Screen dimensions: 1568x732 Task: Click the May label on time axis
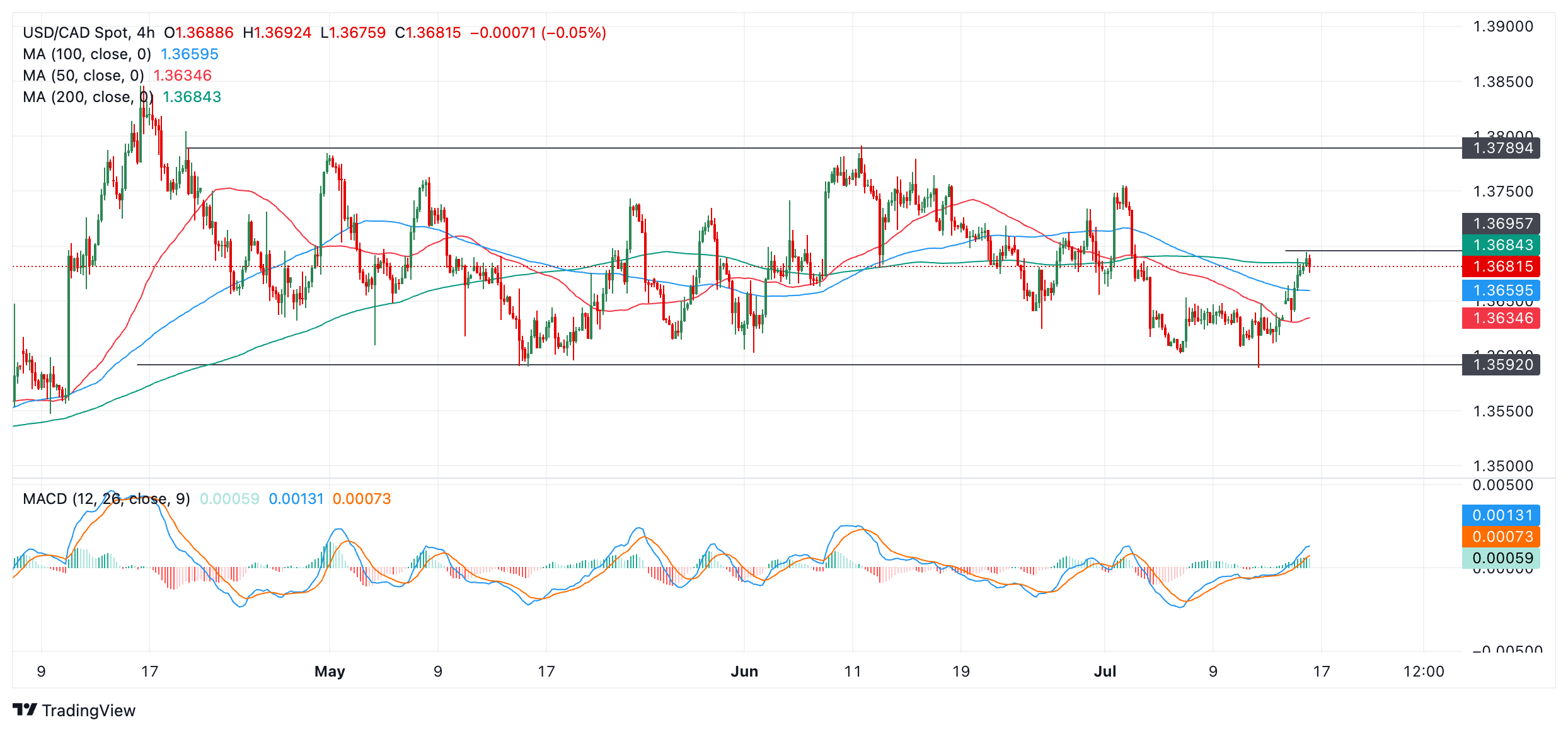coord(330,672)
